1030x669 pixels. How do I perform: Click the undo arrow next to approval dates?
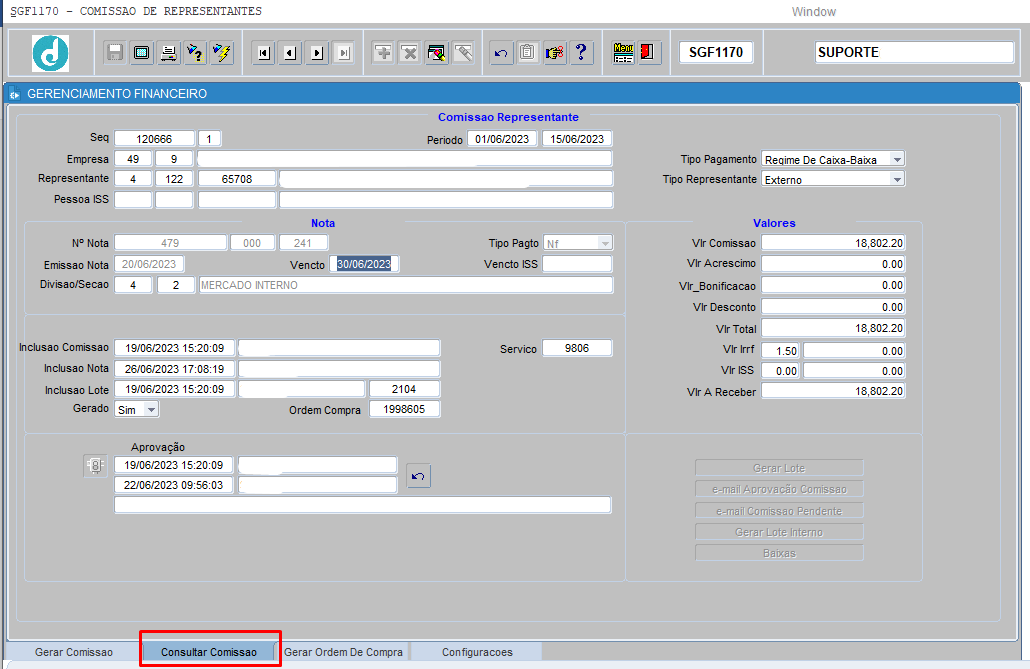(x=418, y=476)
